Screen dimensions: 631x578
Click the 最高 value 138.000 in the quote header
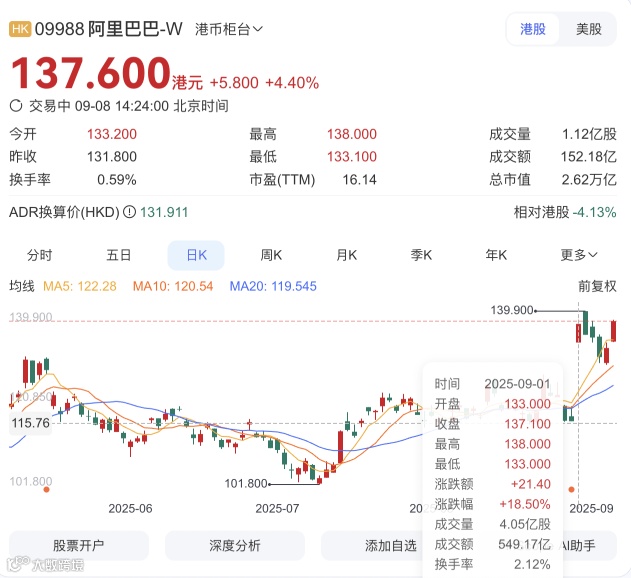tap(352, 134)
